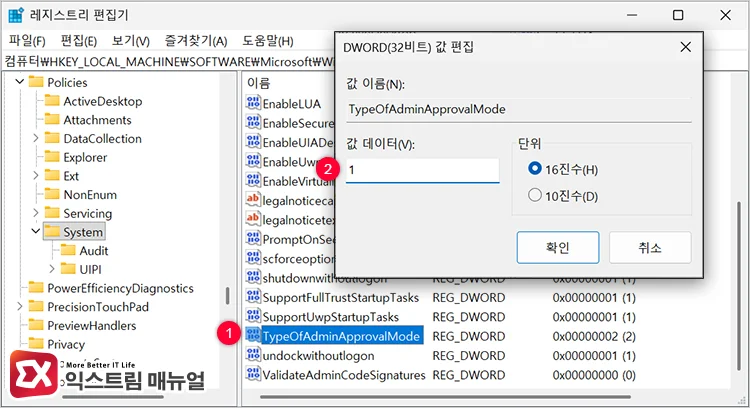Open the 보기(V) menu
The height and width of the screenshot is (408, 750).
131,41
